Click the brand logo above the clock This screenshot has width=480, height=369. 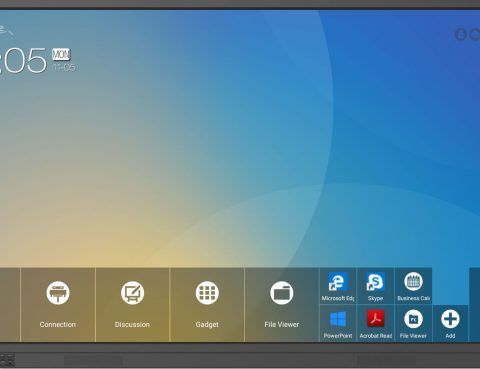[x=6, y=31]
